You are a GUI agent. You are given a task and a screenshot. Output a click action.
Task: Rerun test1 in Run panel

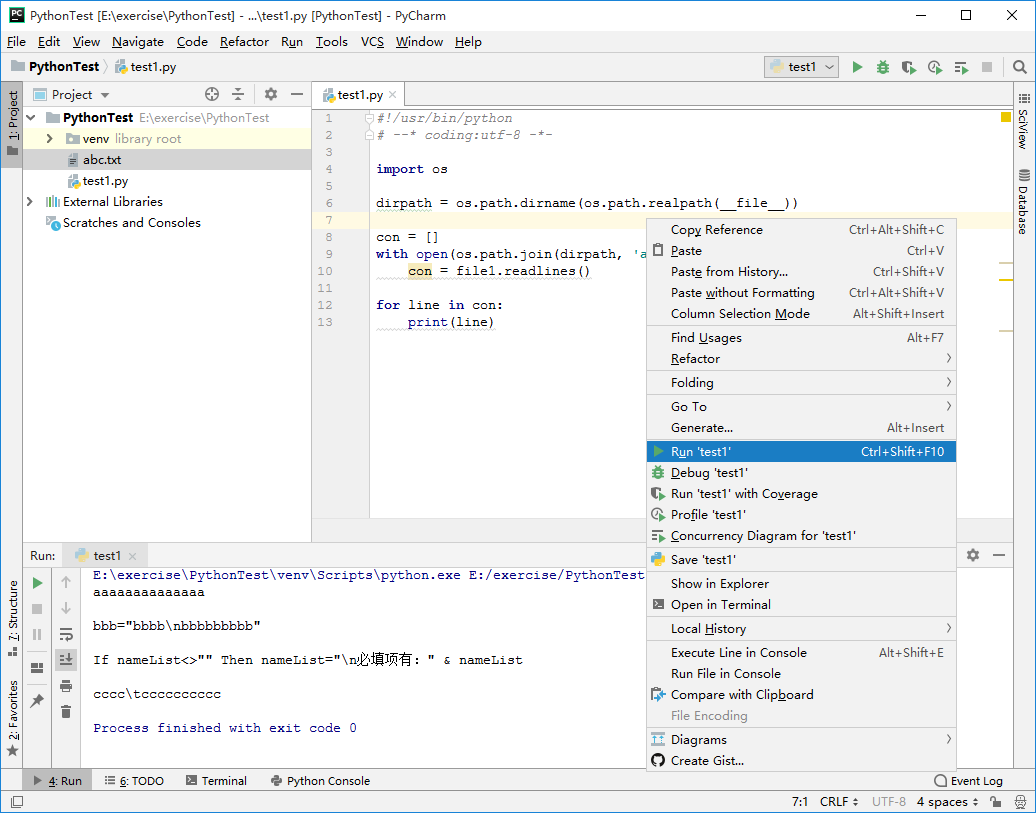click(x=37, y=582)
